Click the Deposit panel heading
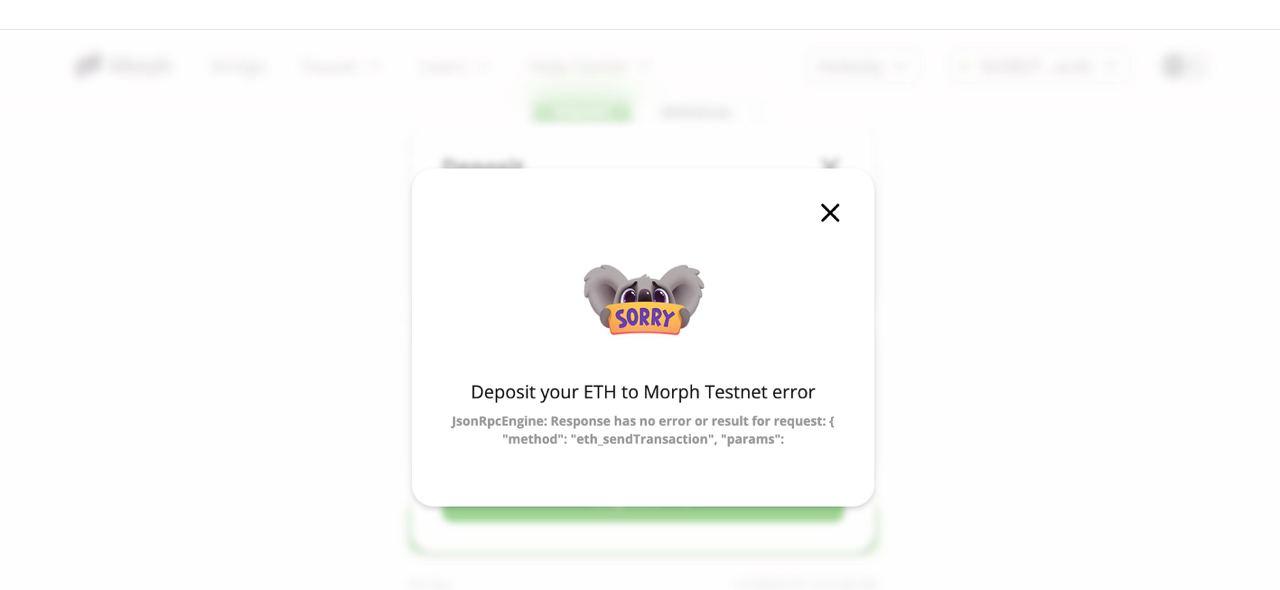1280x590 pixels. click(483, 163)
